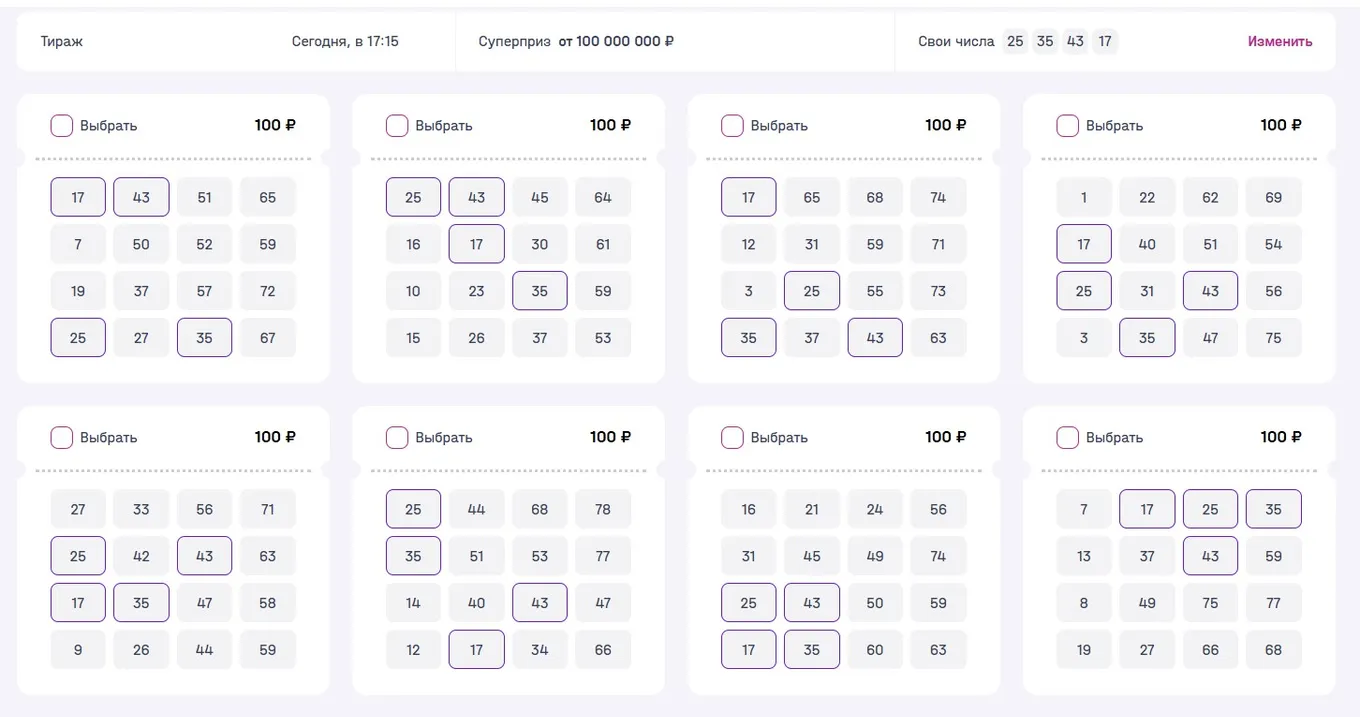Click number 64 on its ticket
Image resolution: width=1360 pixels, height=717 pixels.
pyautogui.click(x=603, y=197)
